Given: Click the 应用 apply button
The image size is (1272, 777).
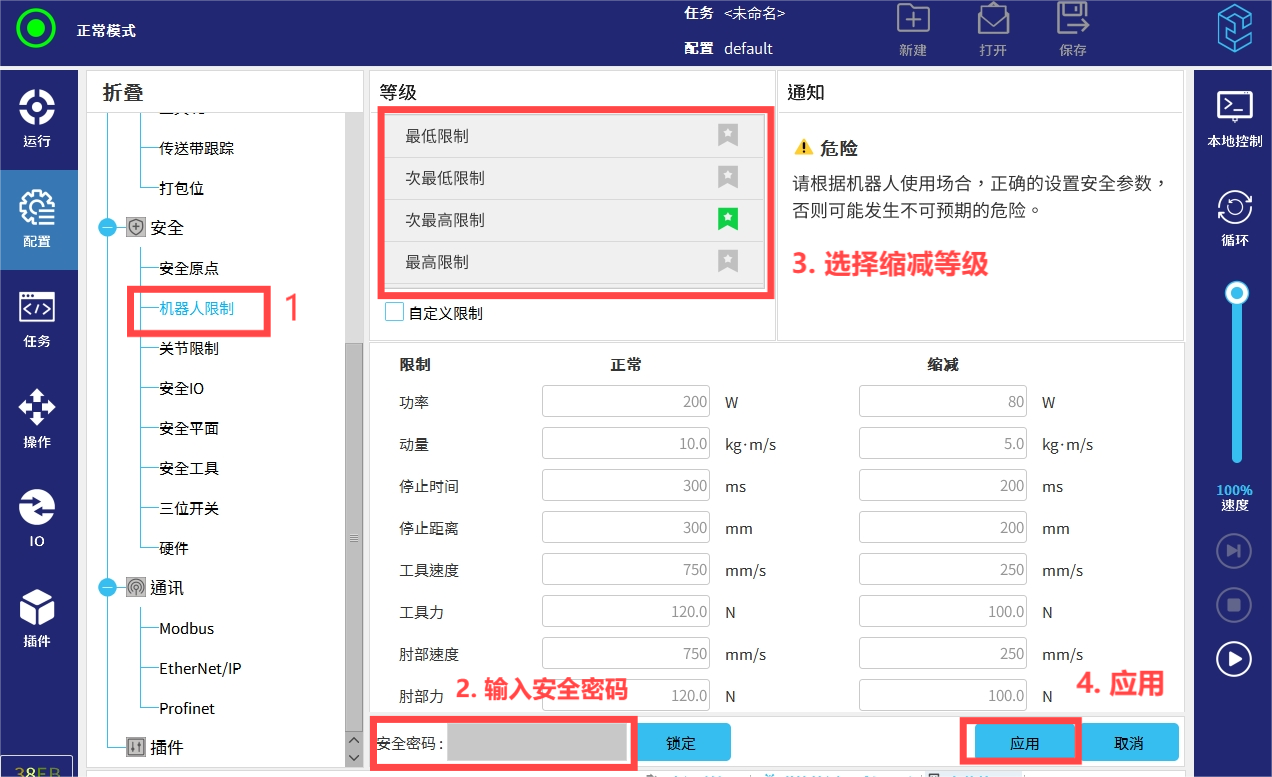Looking at the screenshot, I should [1024, 743].
